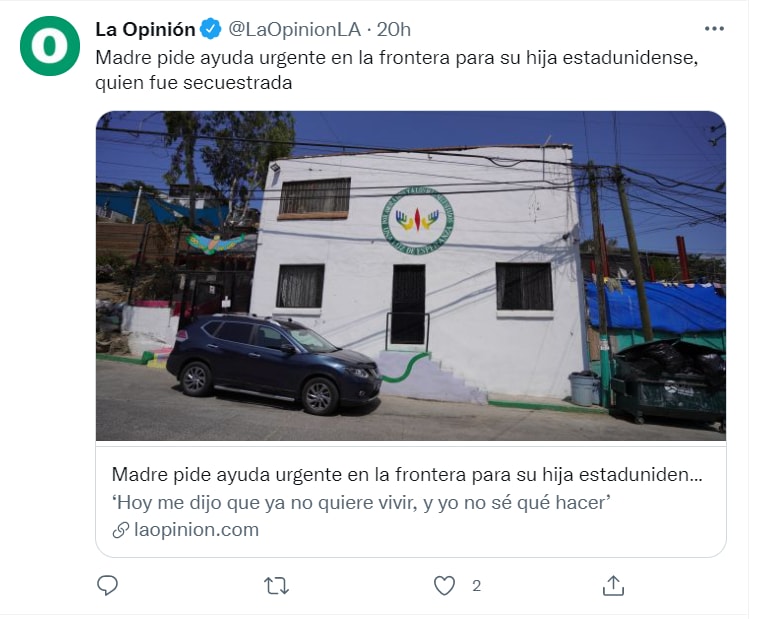This screenshot has height=619, width=757.
Task: Open the share tweet icon
Action: 613,585
